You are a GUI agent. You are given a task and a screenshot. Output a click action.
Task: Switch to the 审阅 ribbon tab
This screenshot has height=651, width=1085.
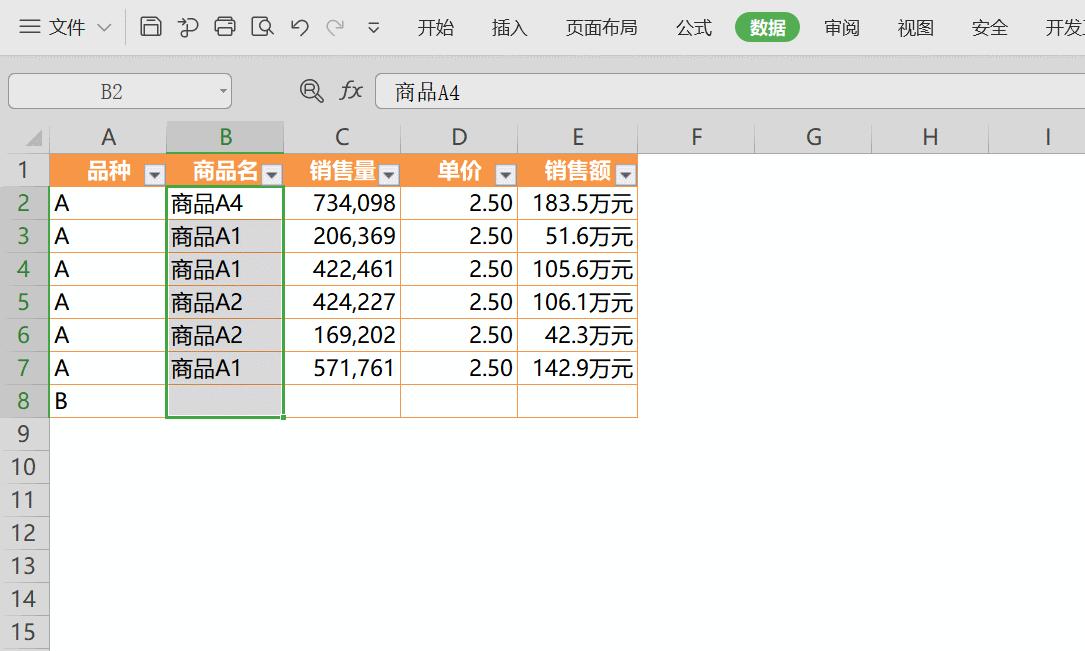point(841,28)
